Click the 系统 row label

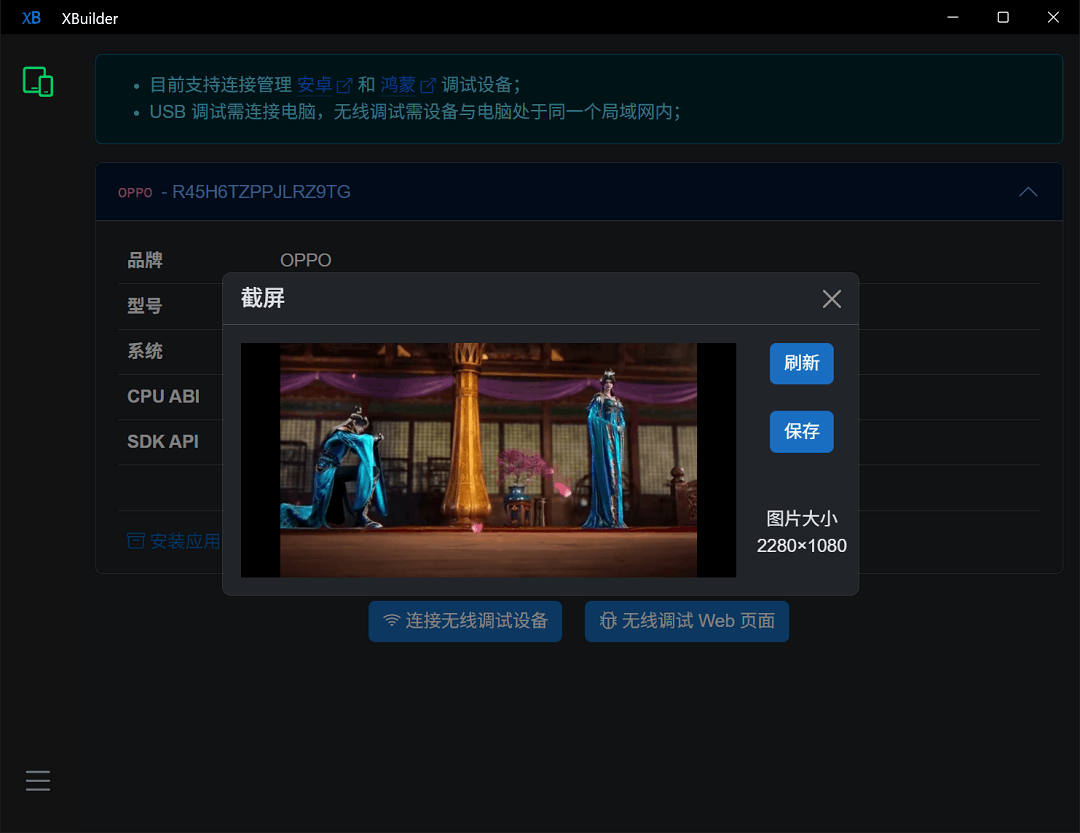tap(145, 351)
